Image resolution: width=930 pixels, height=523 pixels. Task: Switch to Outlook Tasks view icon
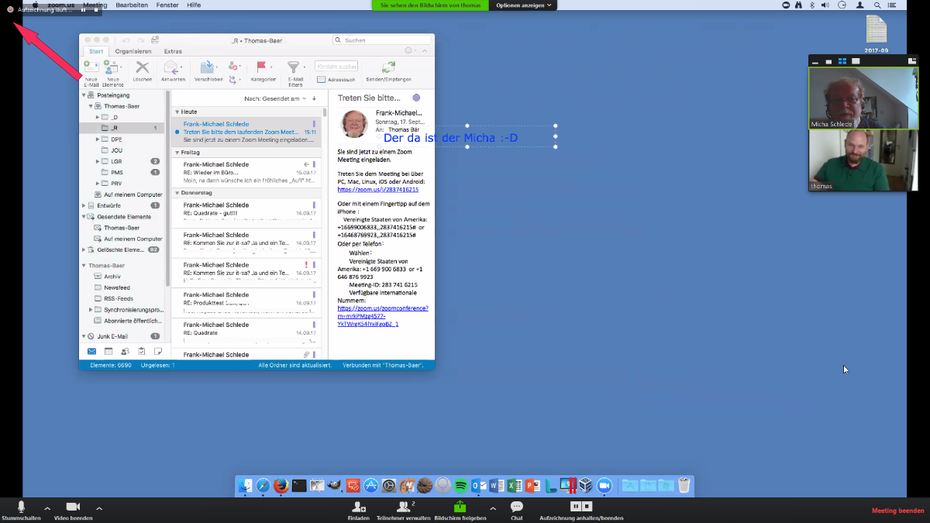click(142, 352)
